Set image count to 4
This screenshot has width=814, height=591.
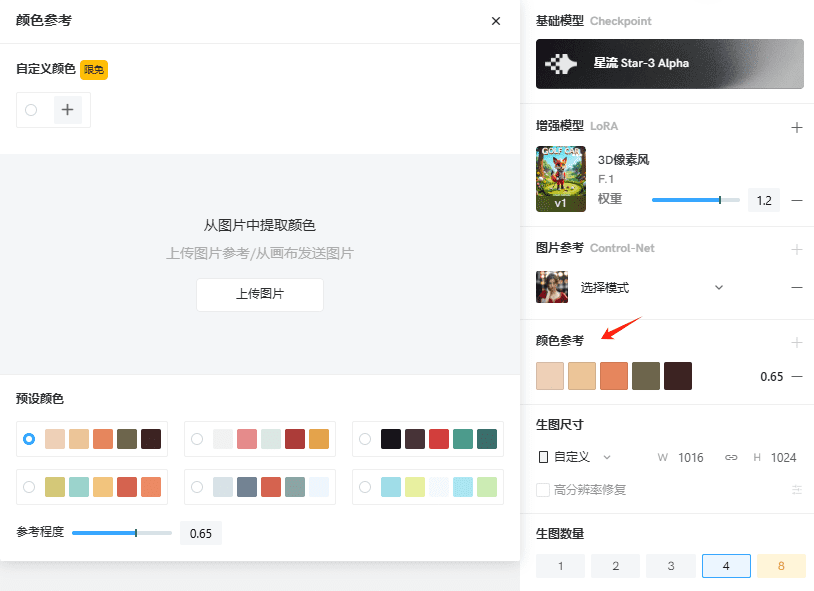coord(726,566)
